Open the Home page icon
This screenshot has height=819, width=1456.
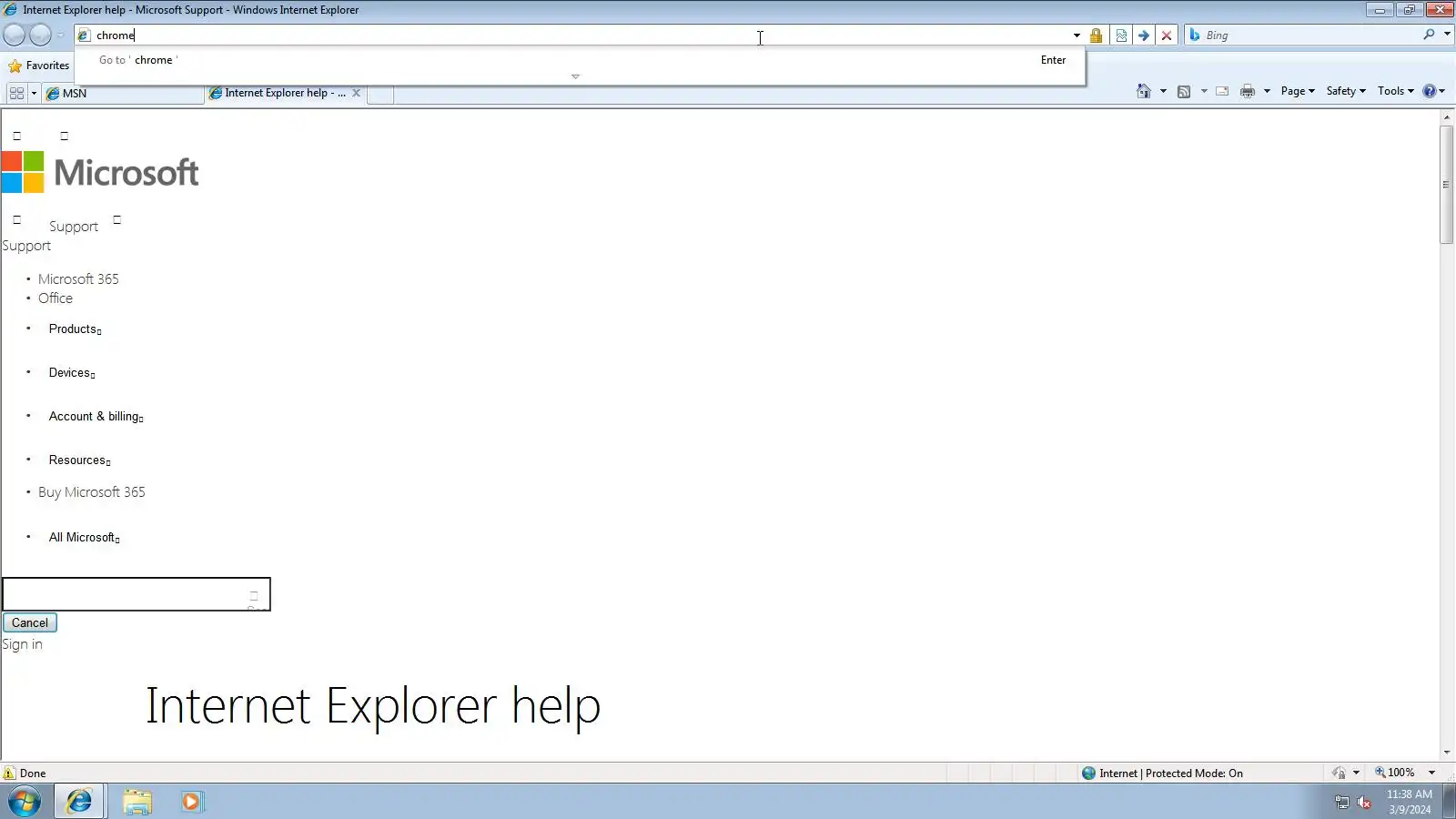pos(1144,91)
